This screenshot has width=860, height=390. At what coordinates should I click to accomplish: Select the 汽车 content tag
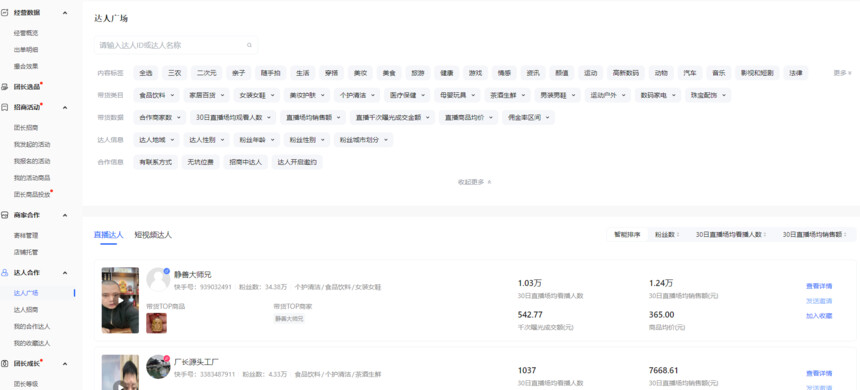689,72
